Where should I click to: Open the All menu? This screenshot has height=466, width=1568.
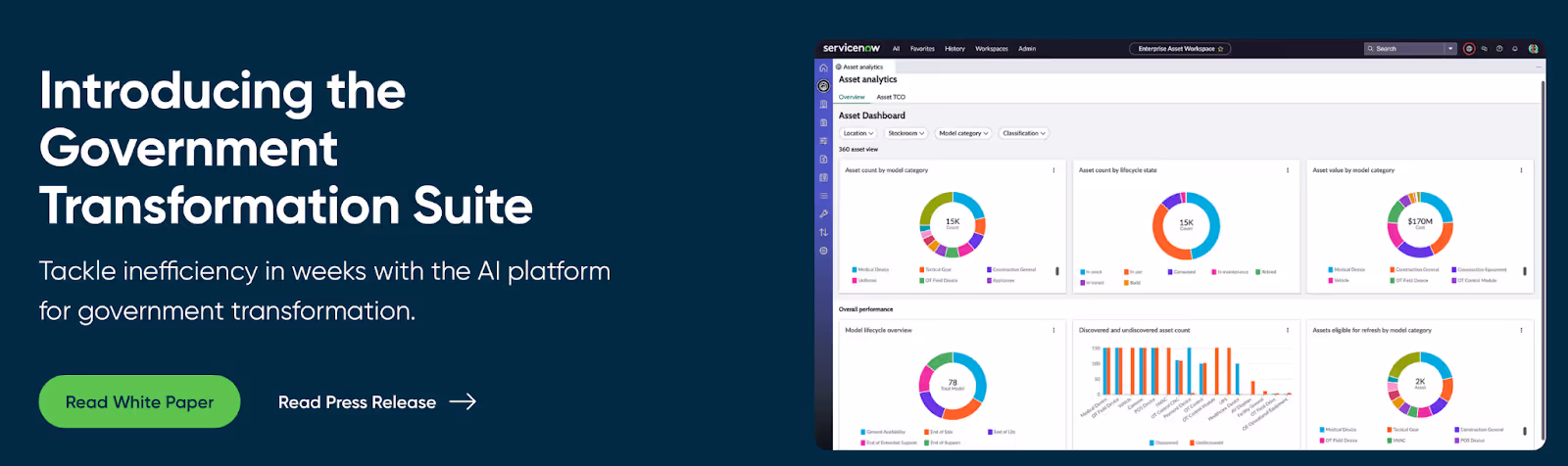point(896,48)
